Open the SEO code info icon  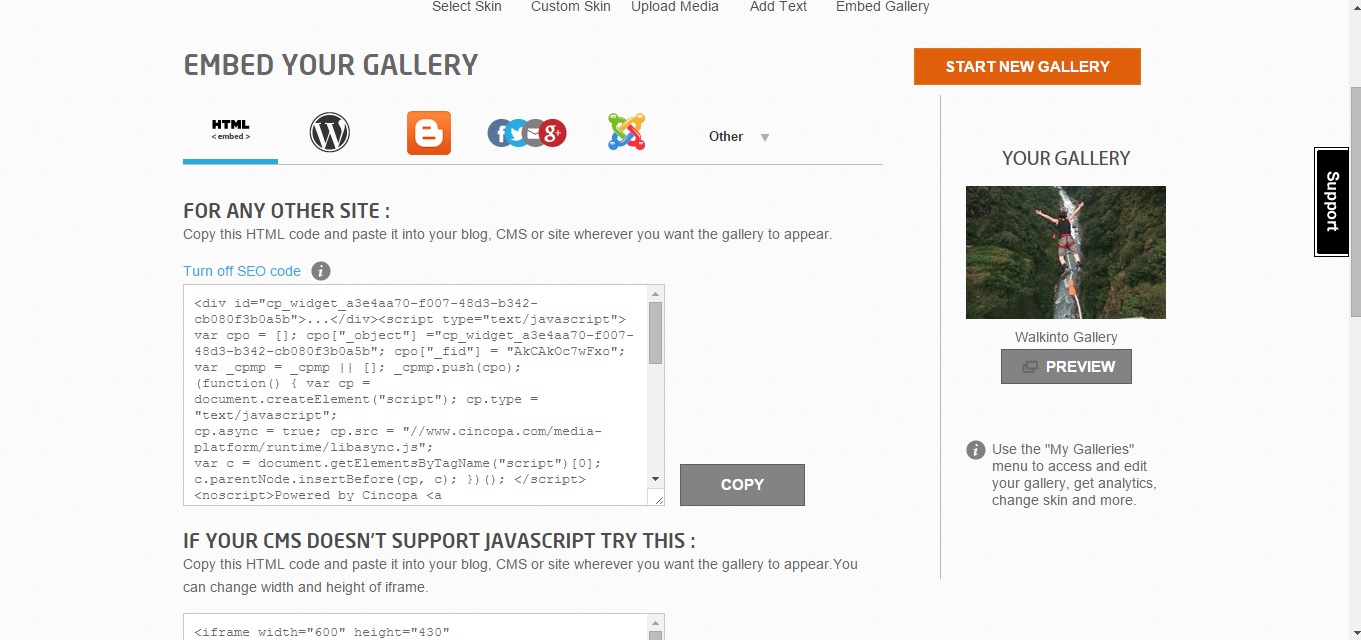pos(321,271)
